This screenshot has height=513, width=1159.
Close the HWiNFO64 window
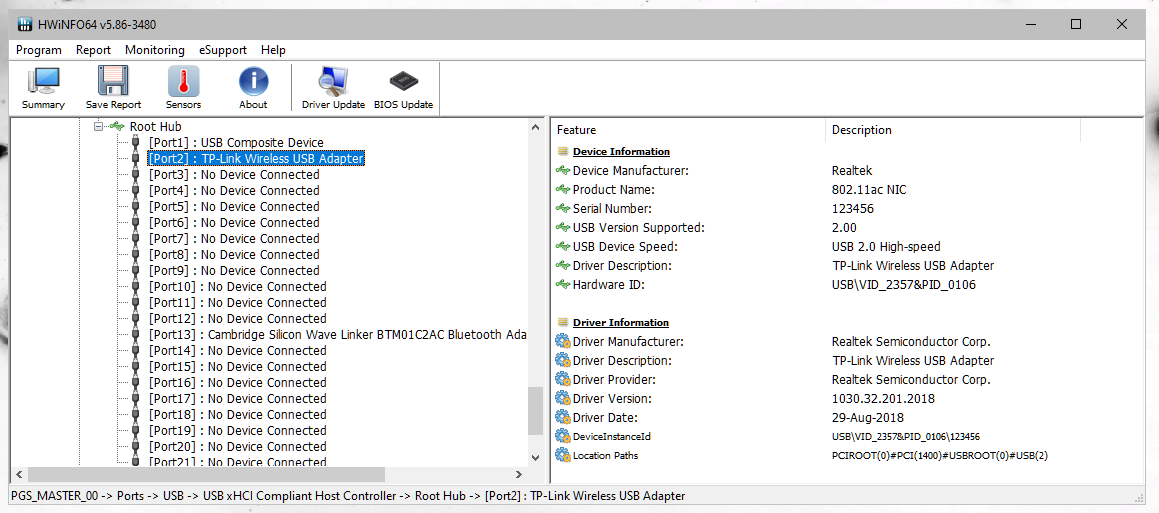click(1122, 24)
